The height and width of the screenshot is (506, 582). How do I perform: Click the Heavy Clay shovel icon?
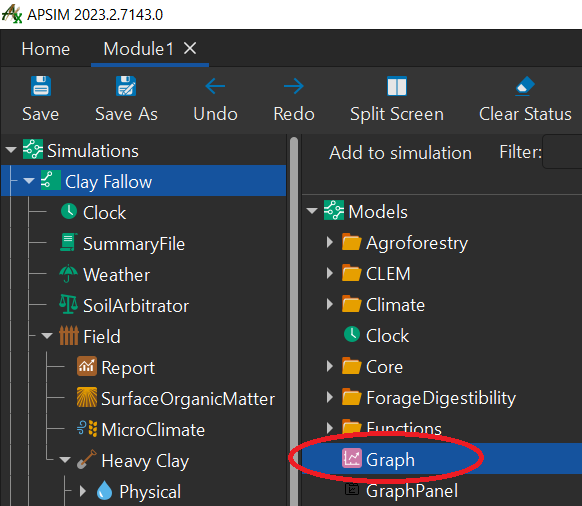pos(86,460)
